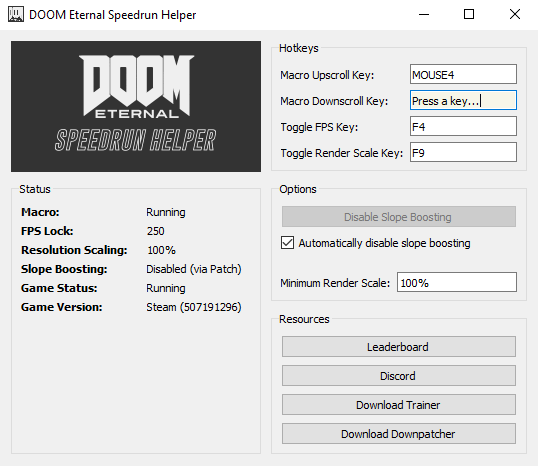538x466 pixels.
Task: Click the 'Slope Boosting:' status label
Action: [64, 269]
